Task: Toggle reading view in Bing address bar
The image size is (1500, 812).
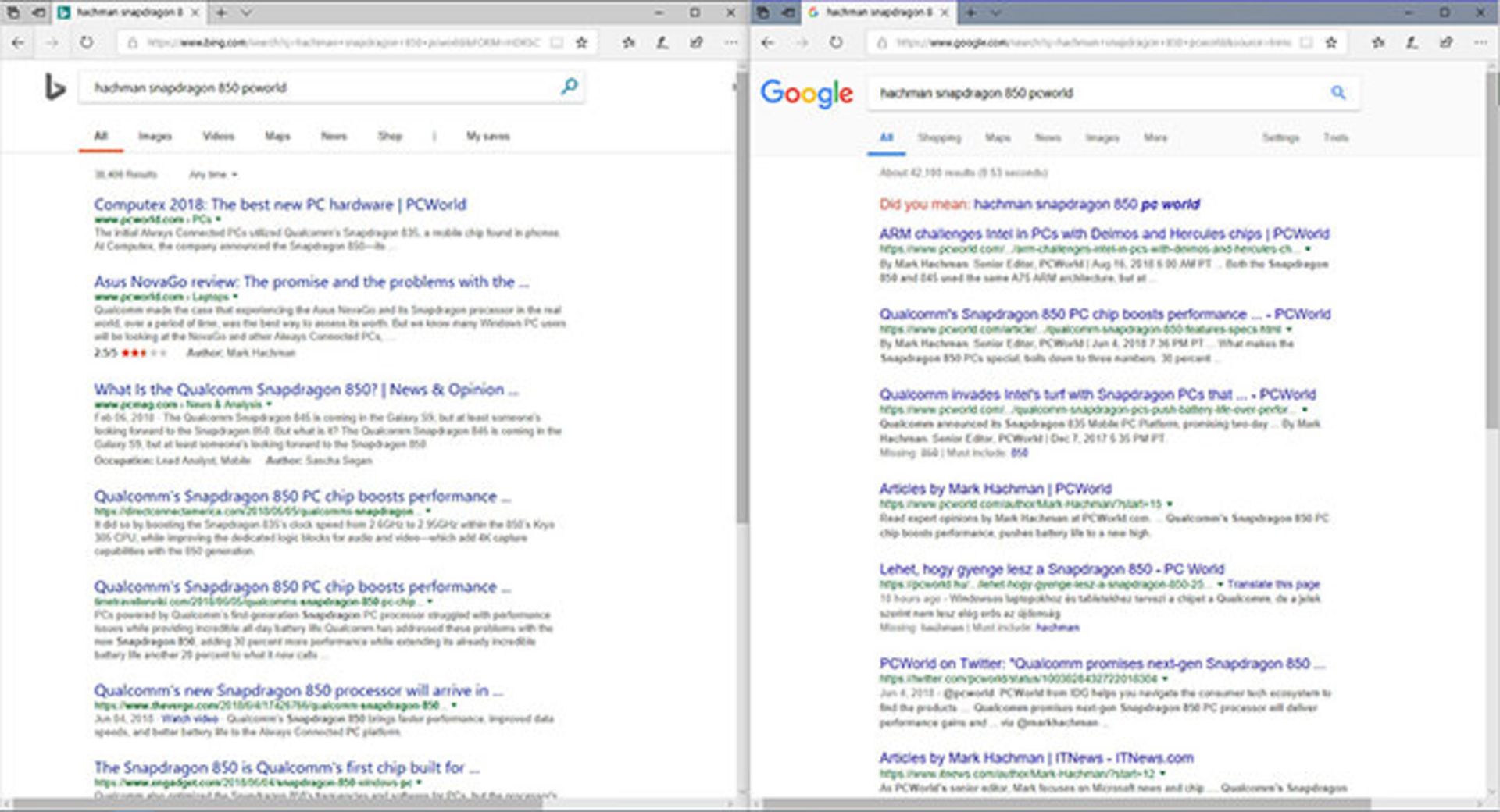Action: [x=556, y=43]
